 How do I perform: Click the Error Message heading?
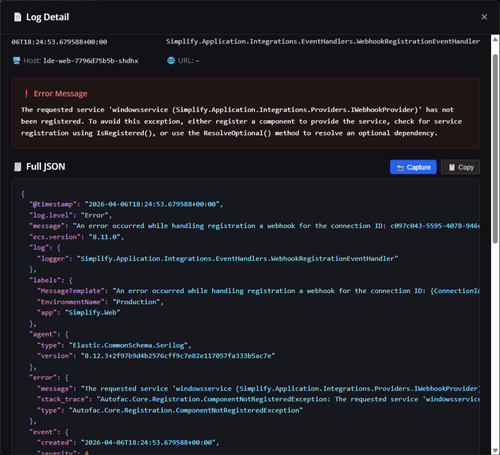pyautogui.click(x=60, y=94)
